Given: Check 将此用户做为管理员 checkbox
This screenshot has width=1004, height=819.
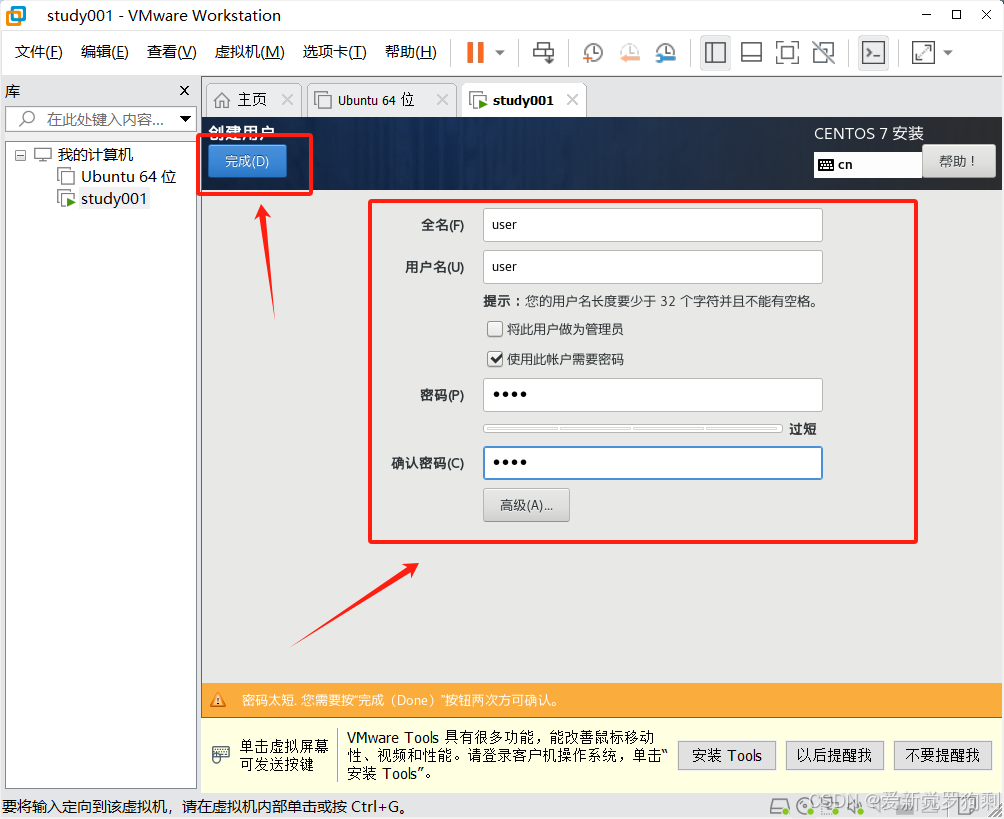Looking at the screenshot, I should point(495,329).
